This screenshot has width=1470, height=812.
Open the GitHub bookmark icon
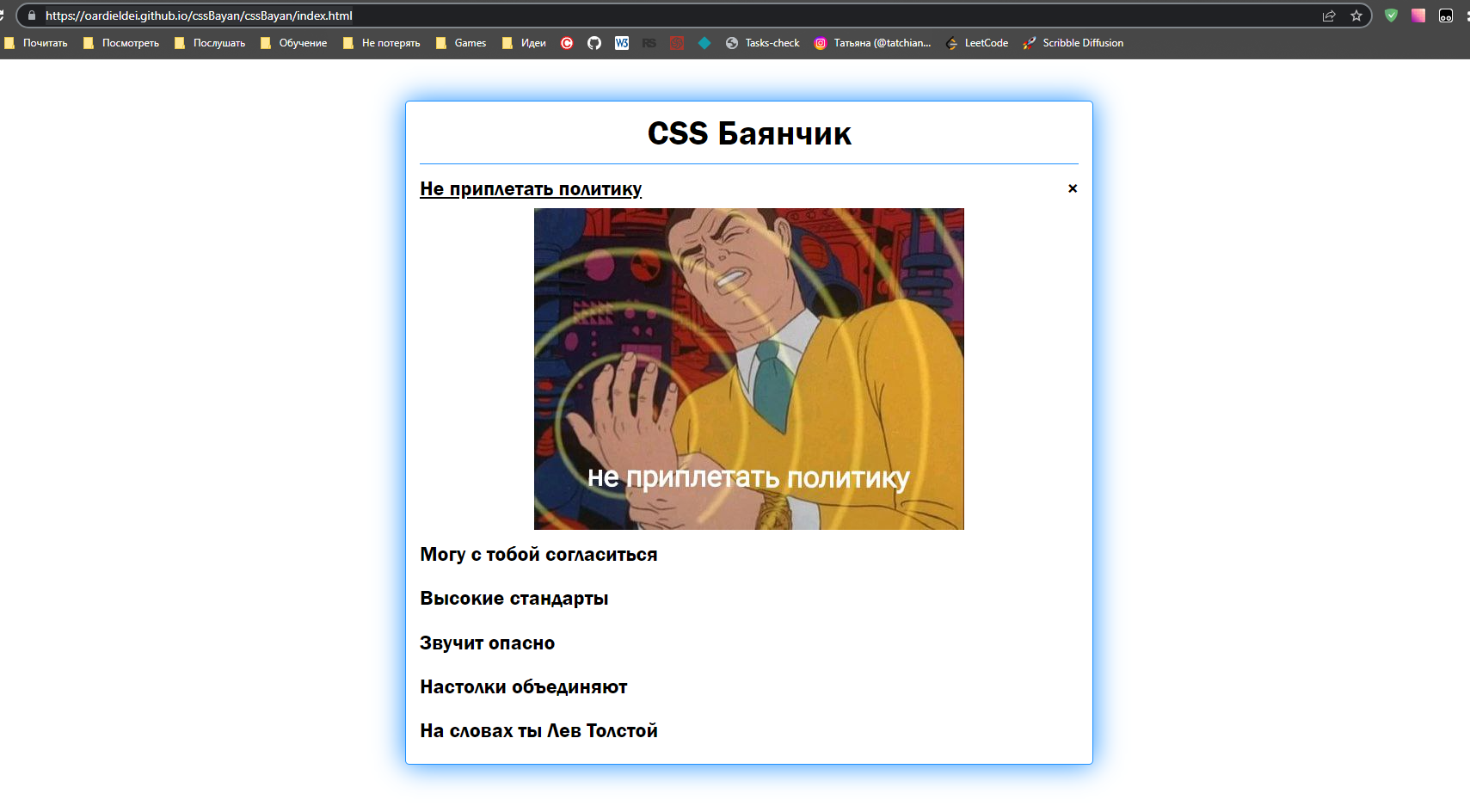[594, 43]
